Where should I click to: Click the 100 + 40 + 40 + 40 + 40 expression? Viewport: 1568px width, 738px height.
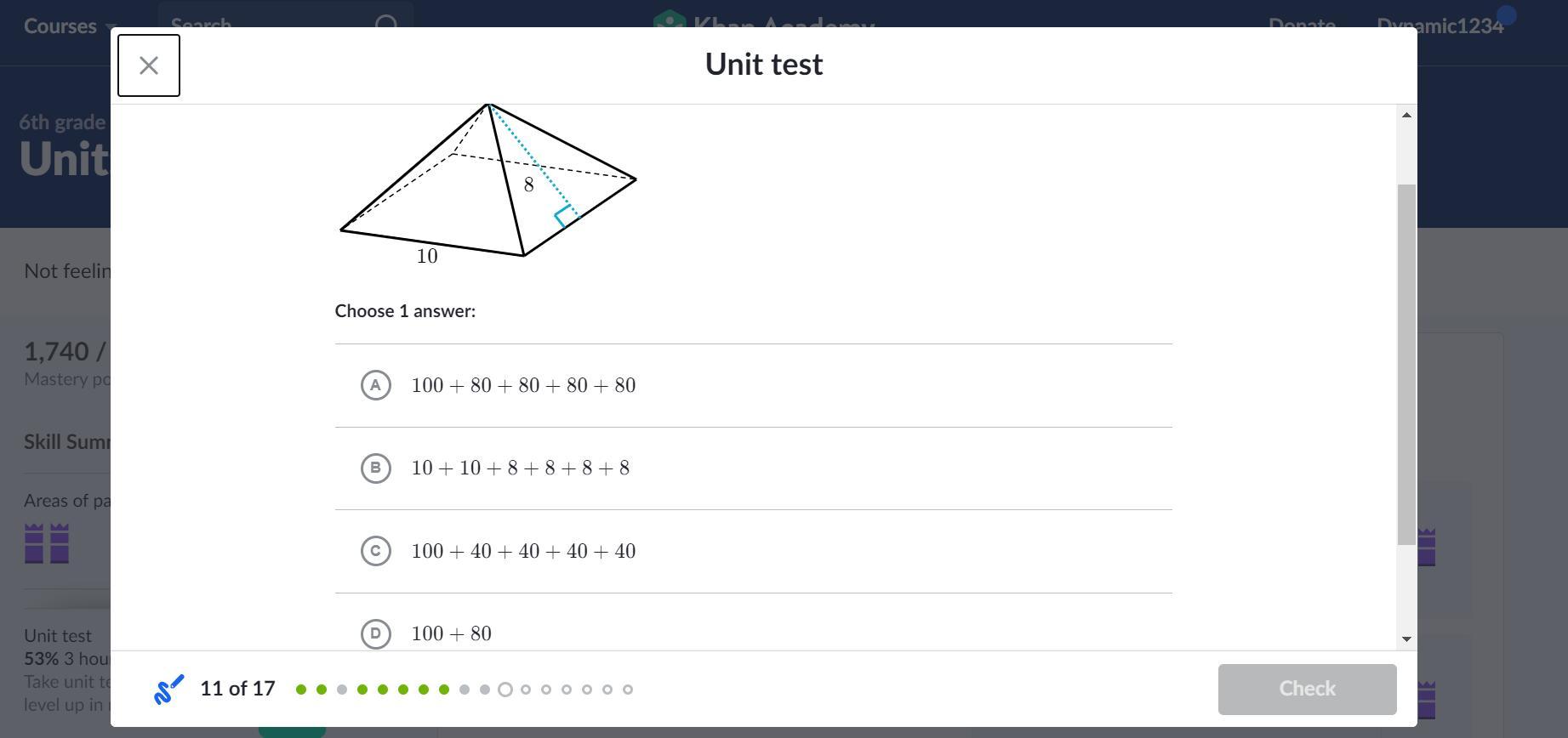[x=524, y=551]
